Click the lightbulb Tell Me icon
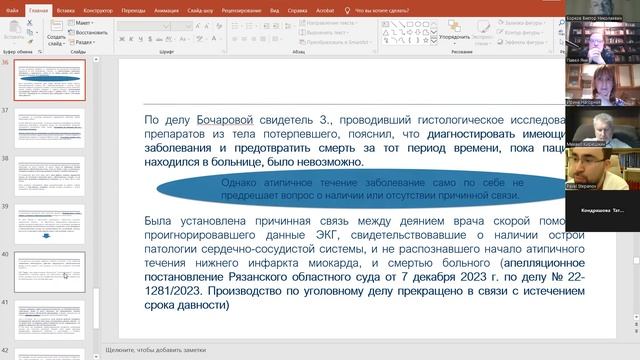 point(347,11)
